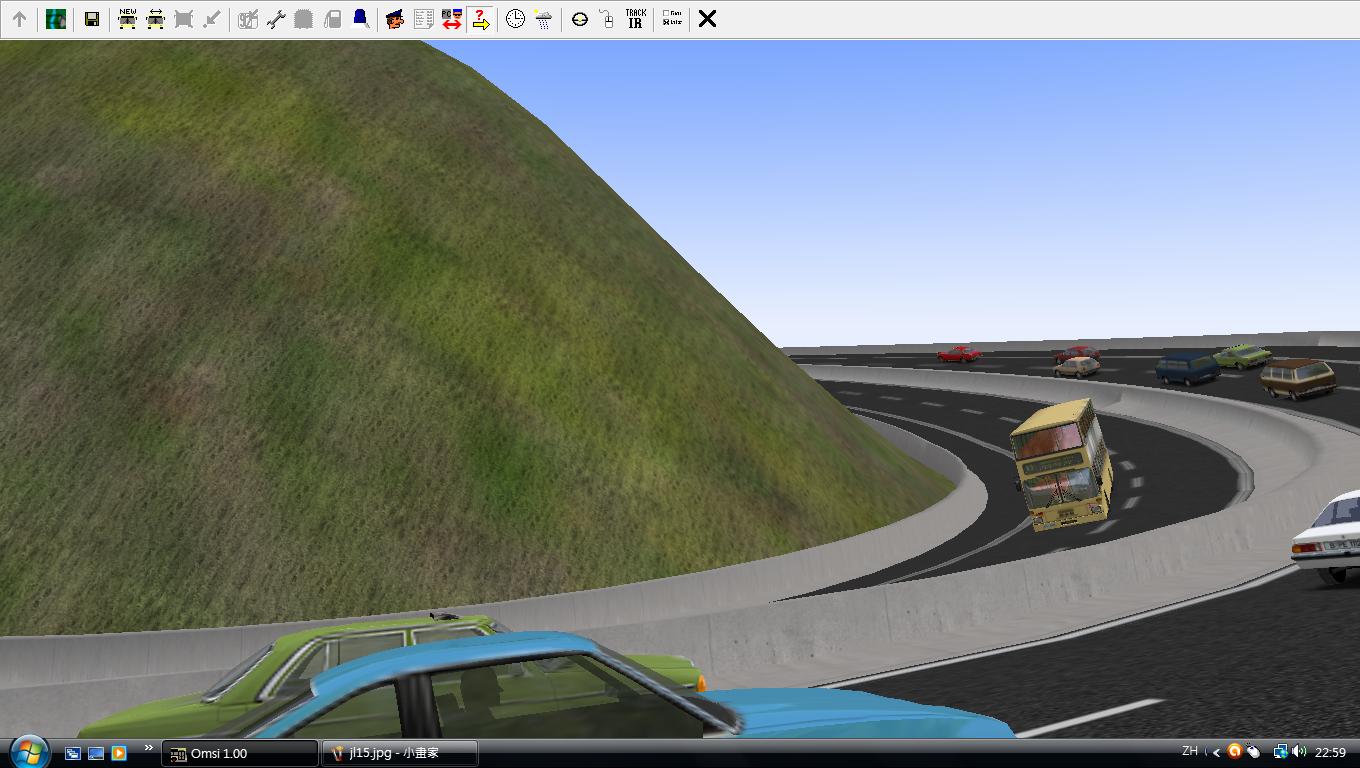Open the weather rain cloud icon
1360x768 pixels.
(x=543, y=19)
